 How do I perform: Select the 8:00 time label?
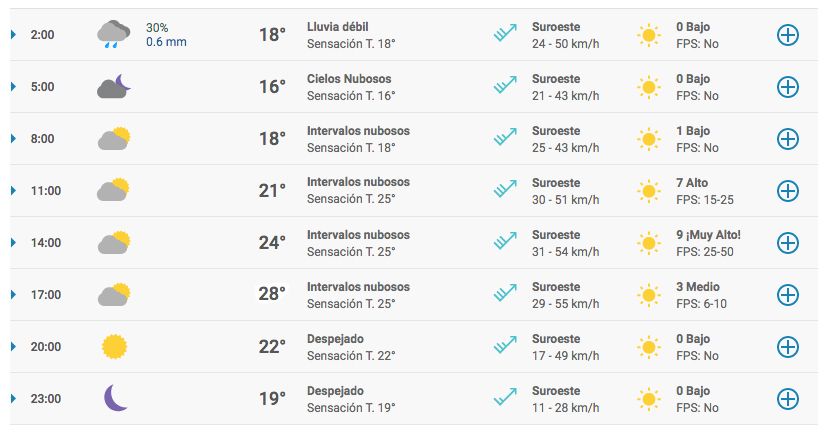click(x=43, y=139)
